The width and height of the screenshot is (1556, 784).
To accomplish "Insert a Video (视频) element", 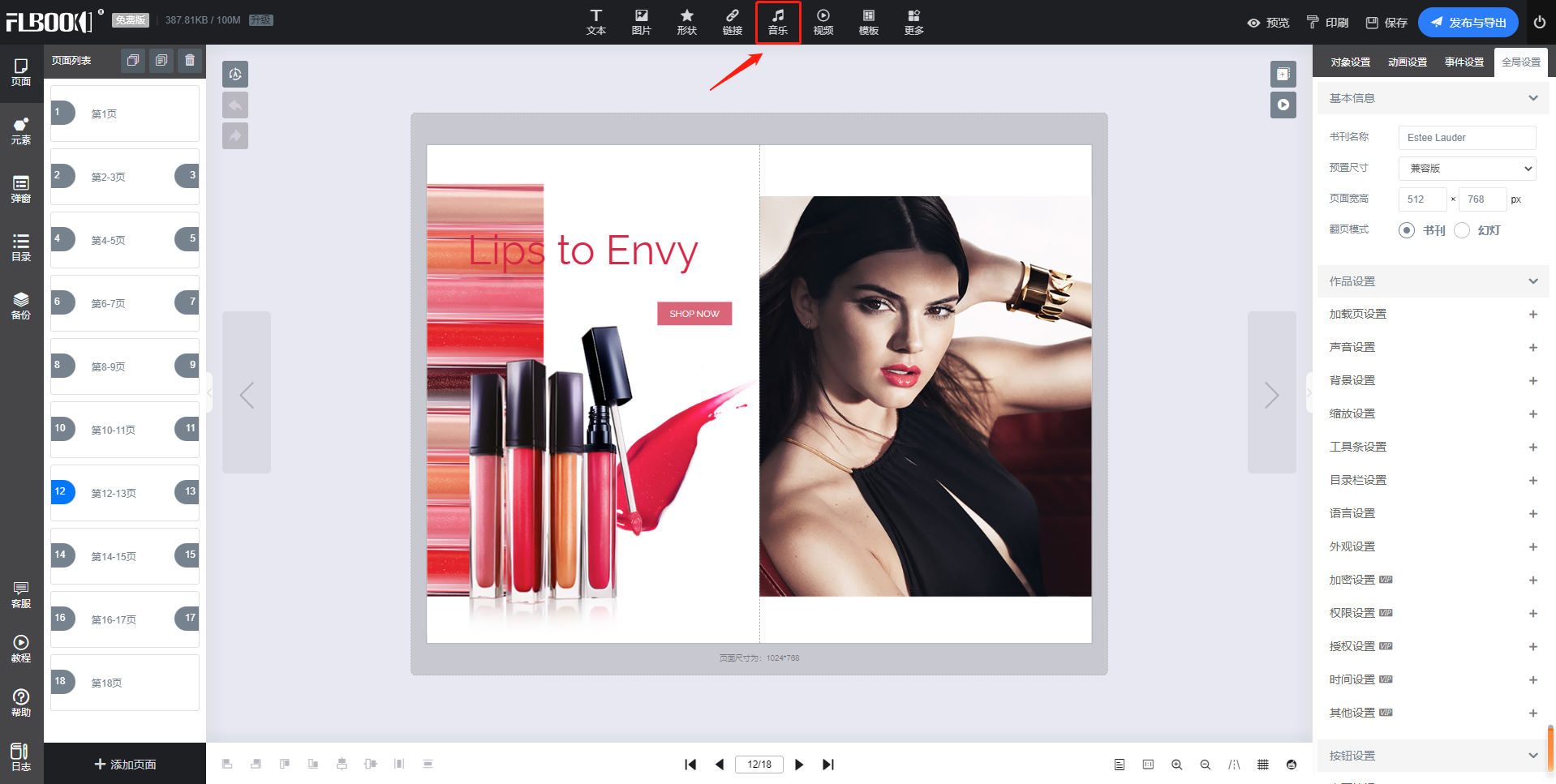I will pos(823,22).
